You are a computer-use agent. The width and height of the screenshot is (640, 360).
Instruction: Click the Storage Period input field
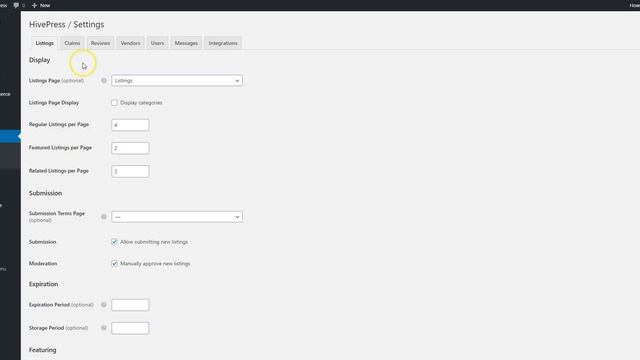(130, 328)
